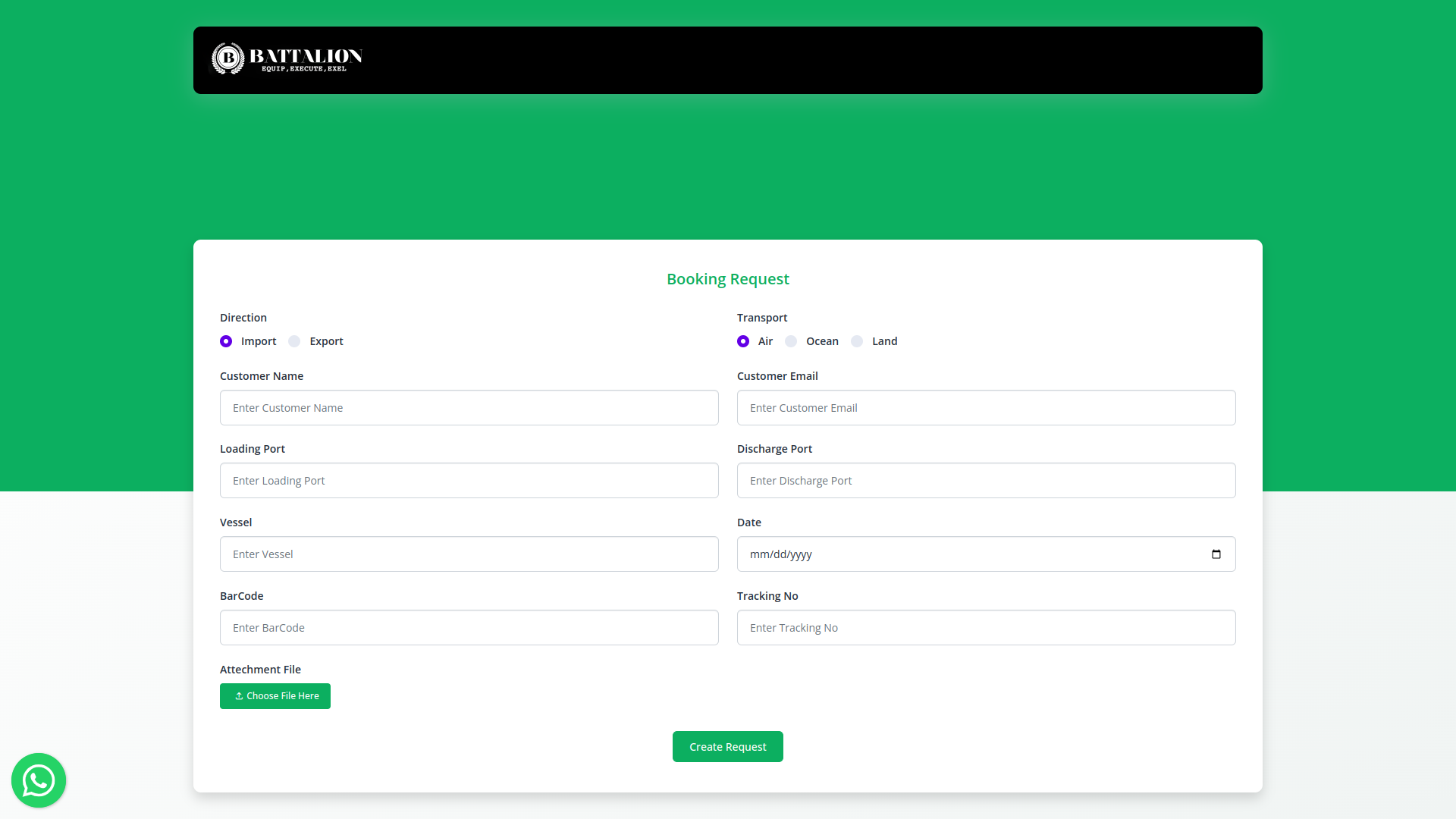This screenshot has height=819, width=1456.
Task: Open WhatsApp chat floating icon
Action: click(39, 780)
